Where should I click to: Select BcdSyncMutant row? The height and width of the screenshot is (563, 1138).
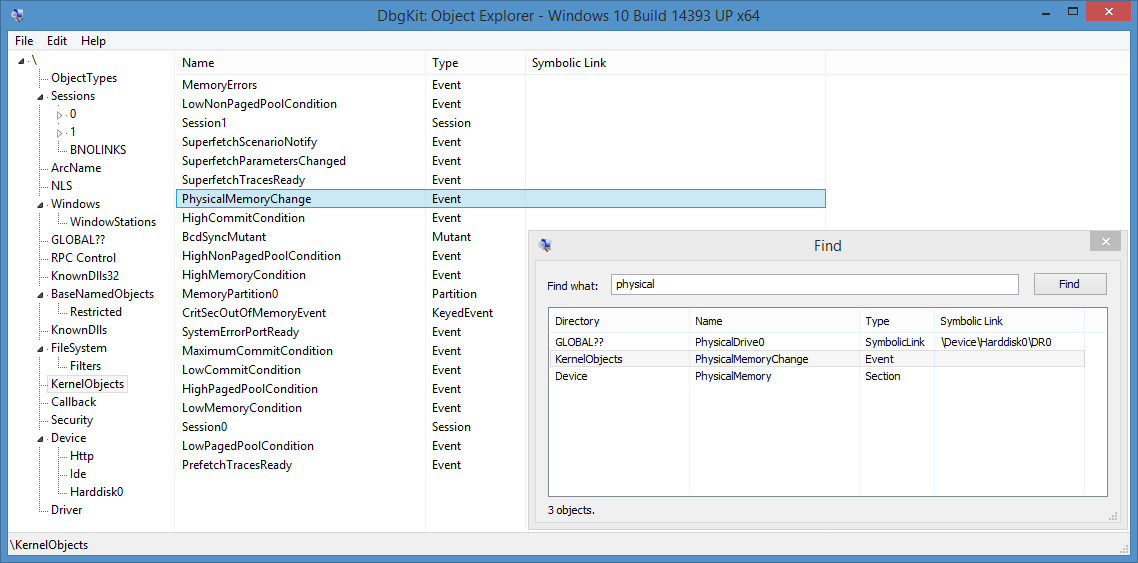click(x=352, y=237)
